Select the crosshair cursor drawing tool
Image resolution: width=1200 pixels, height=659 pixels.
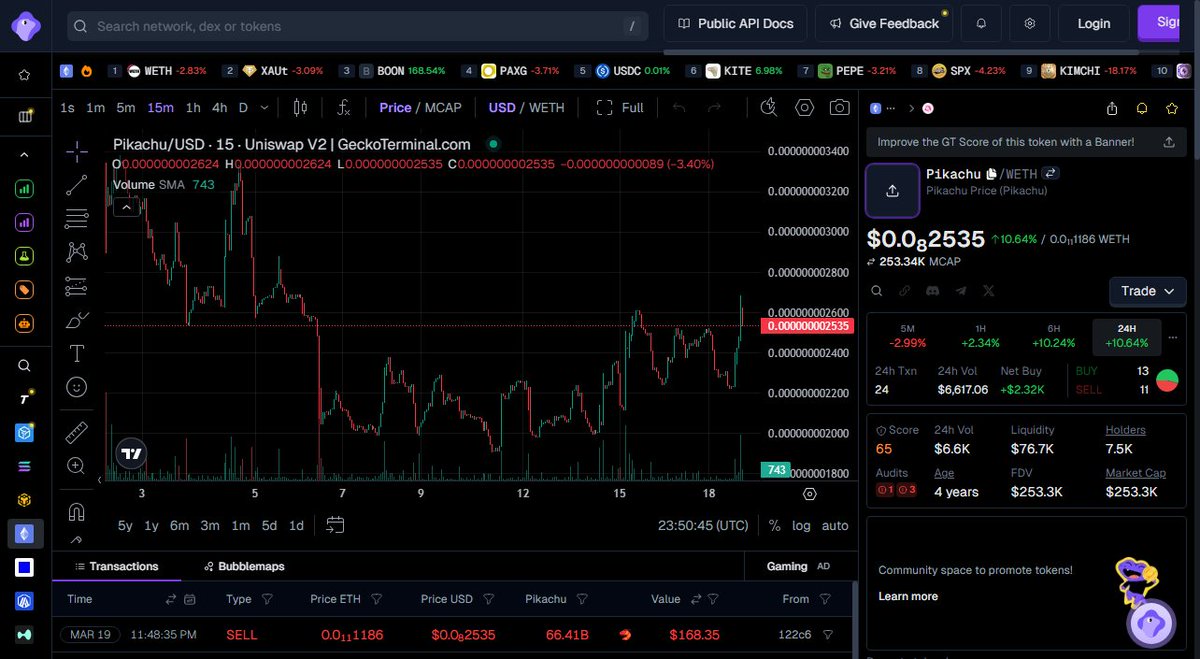tap(77, 151)
